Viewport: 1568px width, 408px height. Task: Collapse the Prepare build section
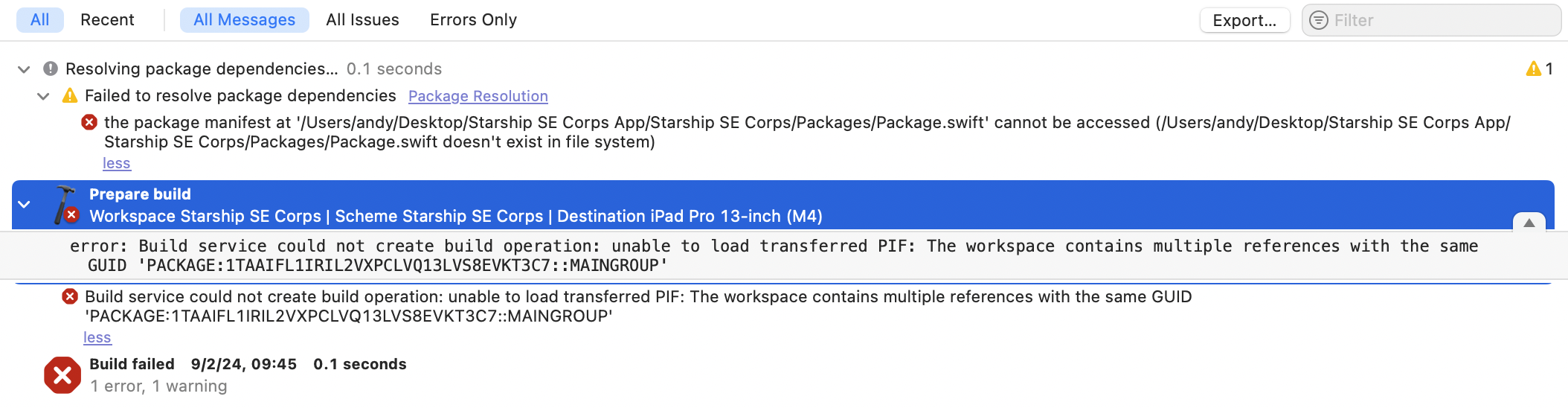[x=24, y=204]
